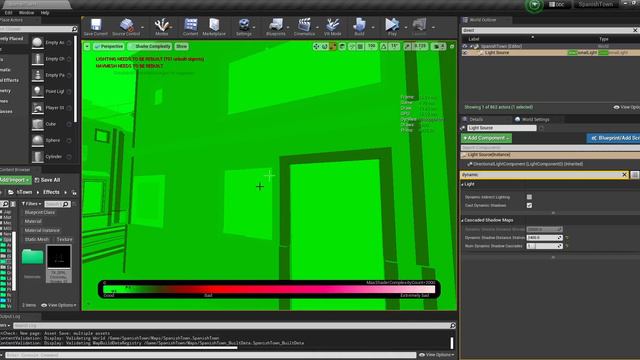Place Point Light from Place Actors

(x=51, y=91)
